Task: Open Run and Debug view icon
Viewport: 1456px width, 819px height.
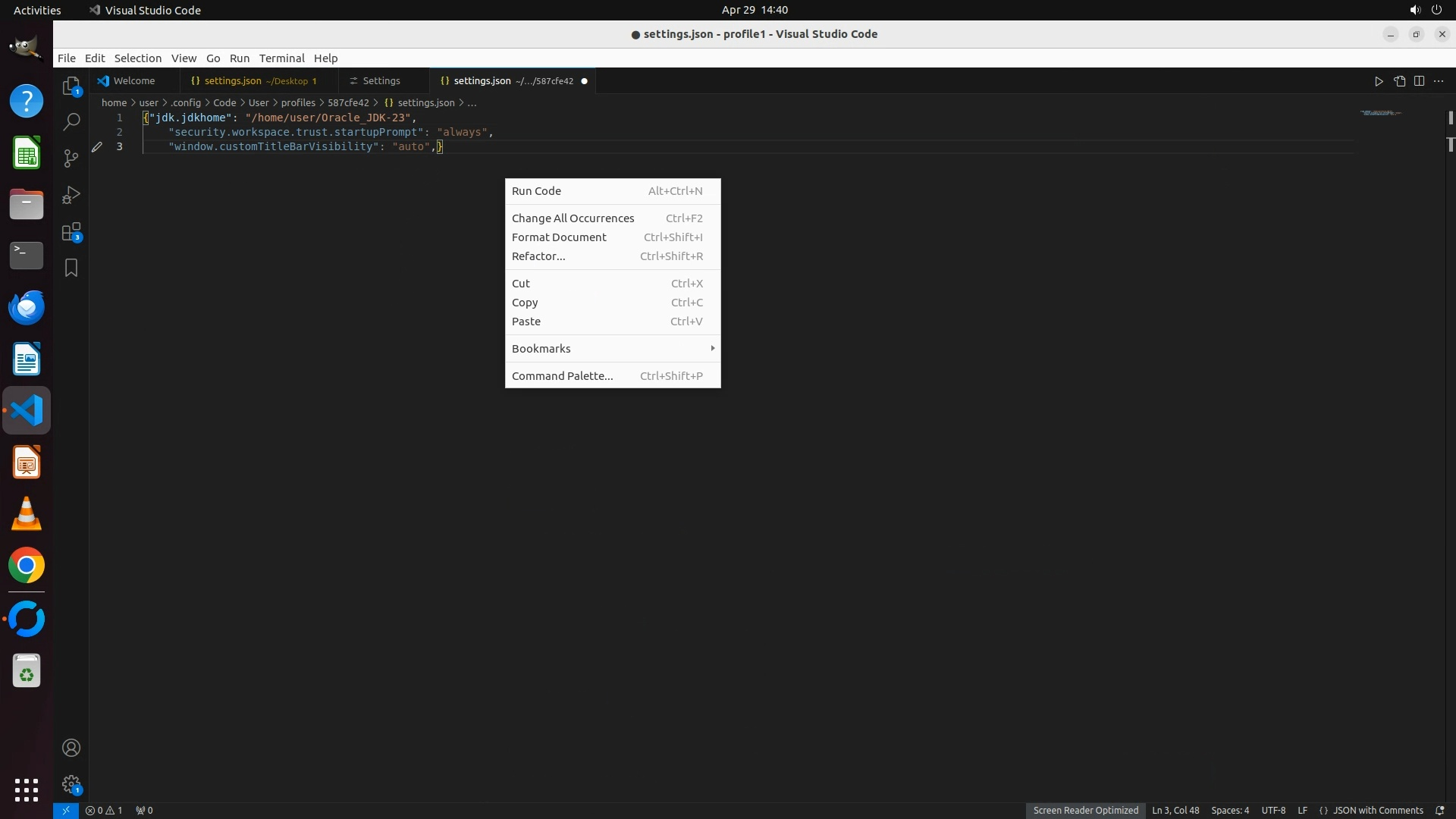Action: tap(71, 195)
